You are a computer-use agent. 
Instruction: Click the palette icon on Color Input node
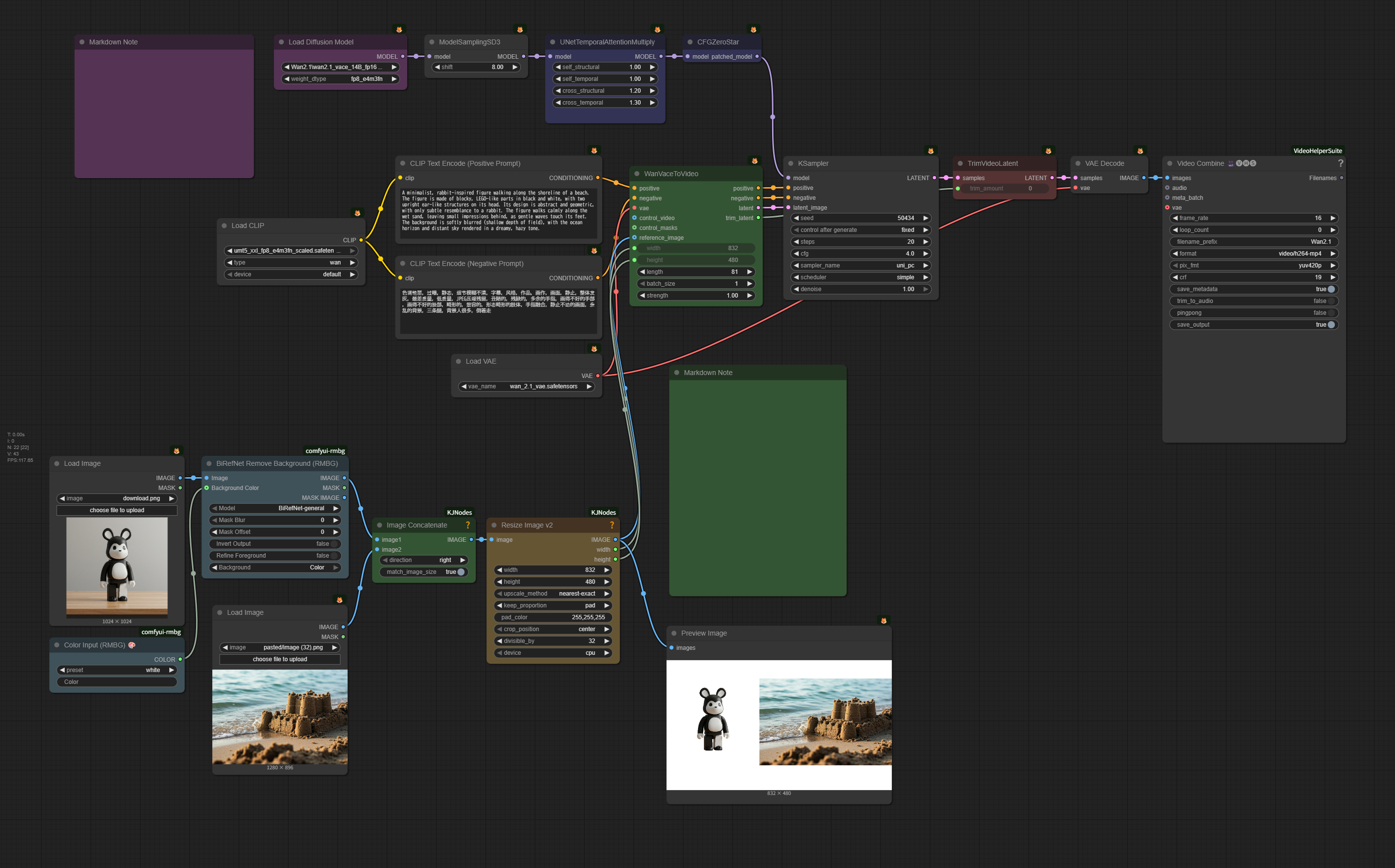[132, 645]
